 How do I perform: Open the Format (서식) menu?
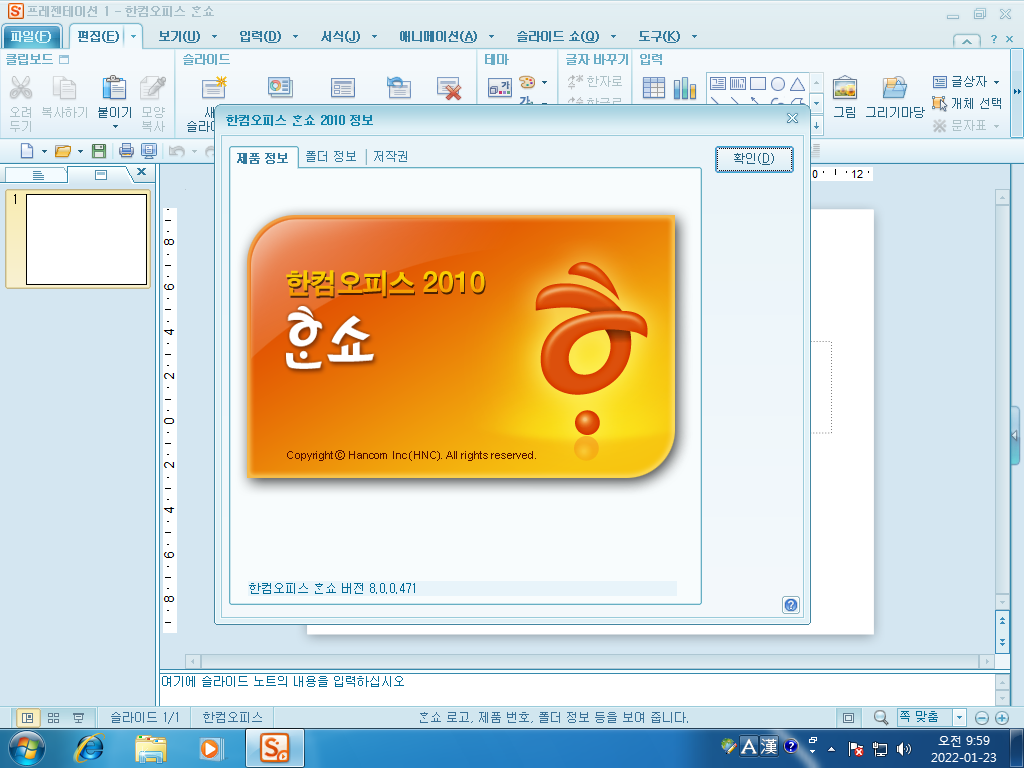[x=340, y=36]
